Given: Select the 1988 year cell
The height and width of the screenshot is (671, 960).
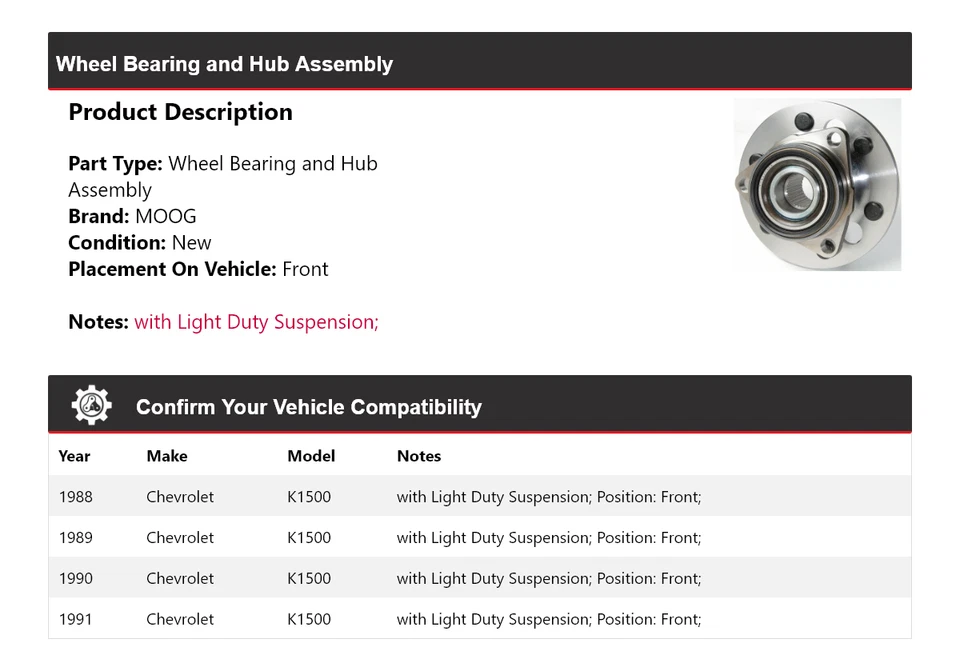Looking at the screenshot, I should tap(75, 497).
